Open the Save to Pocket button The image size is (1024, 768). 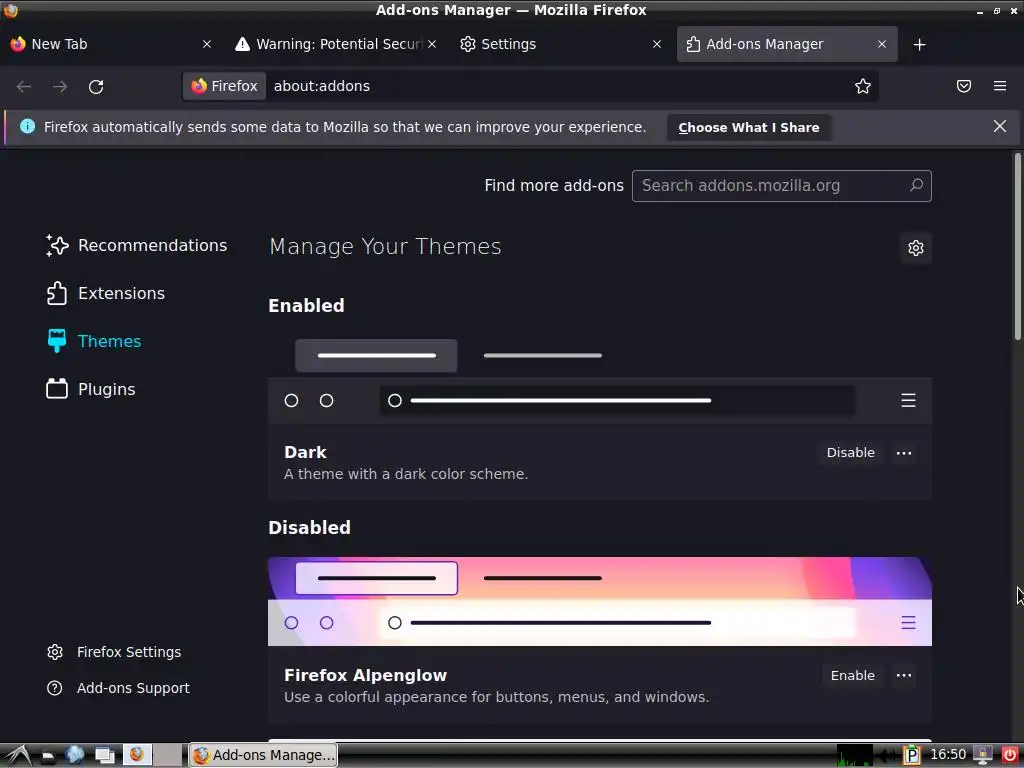point(963,86)
